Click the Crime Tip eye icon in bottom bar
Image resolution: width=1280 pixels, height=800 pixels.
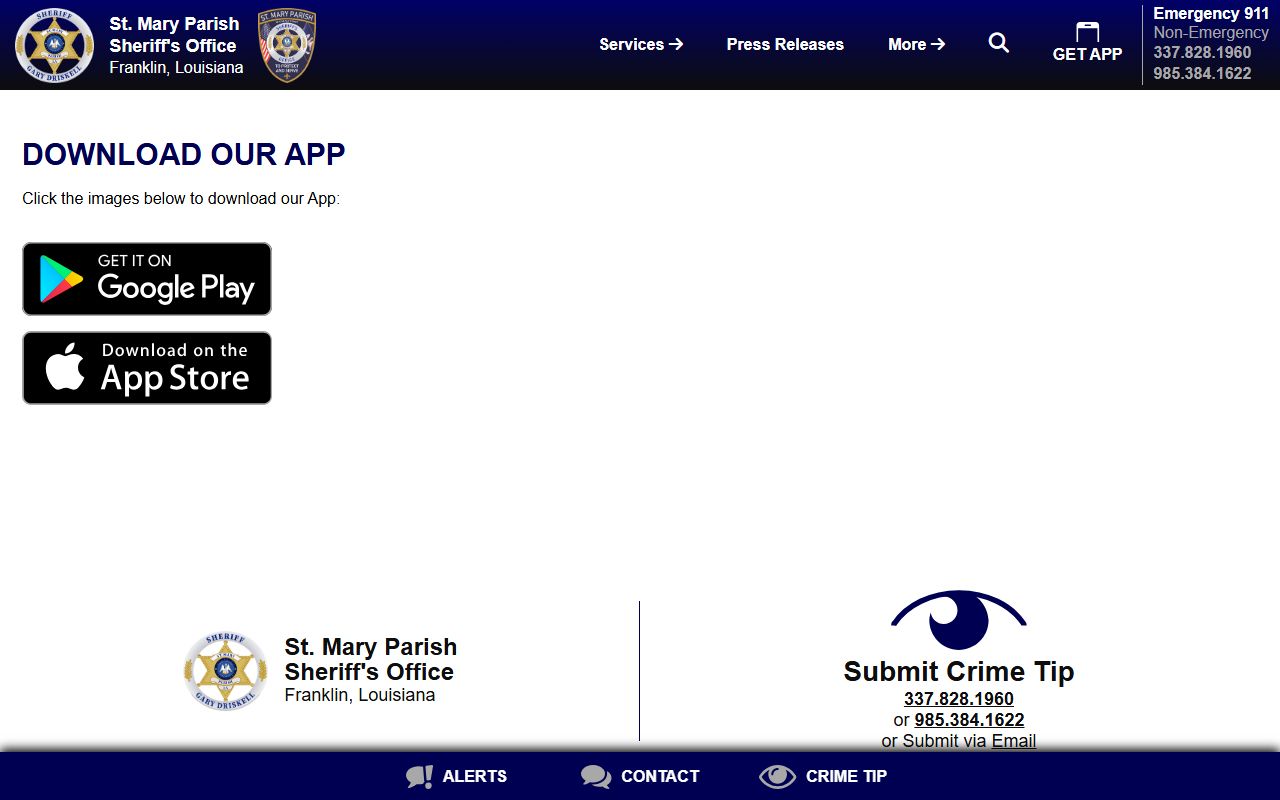[777, 776]
